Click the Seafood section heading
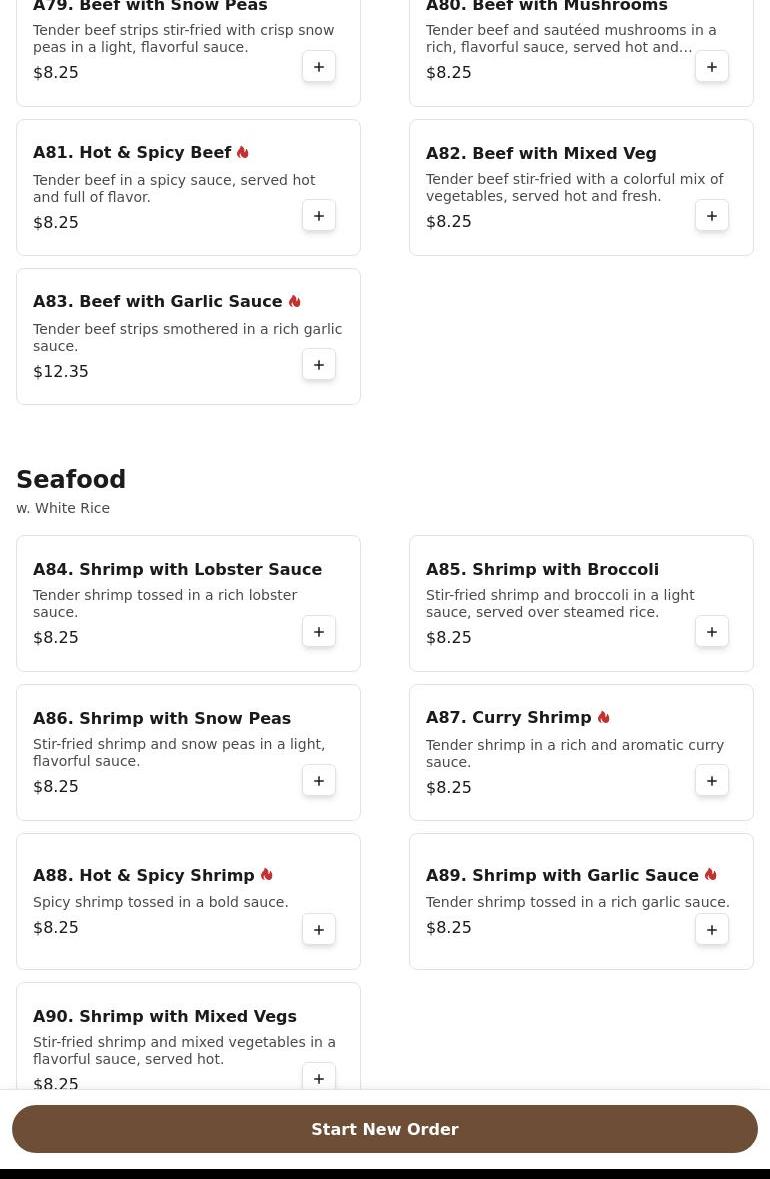The height and width of the screenshot is (1179, 770). click(71, 480)
